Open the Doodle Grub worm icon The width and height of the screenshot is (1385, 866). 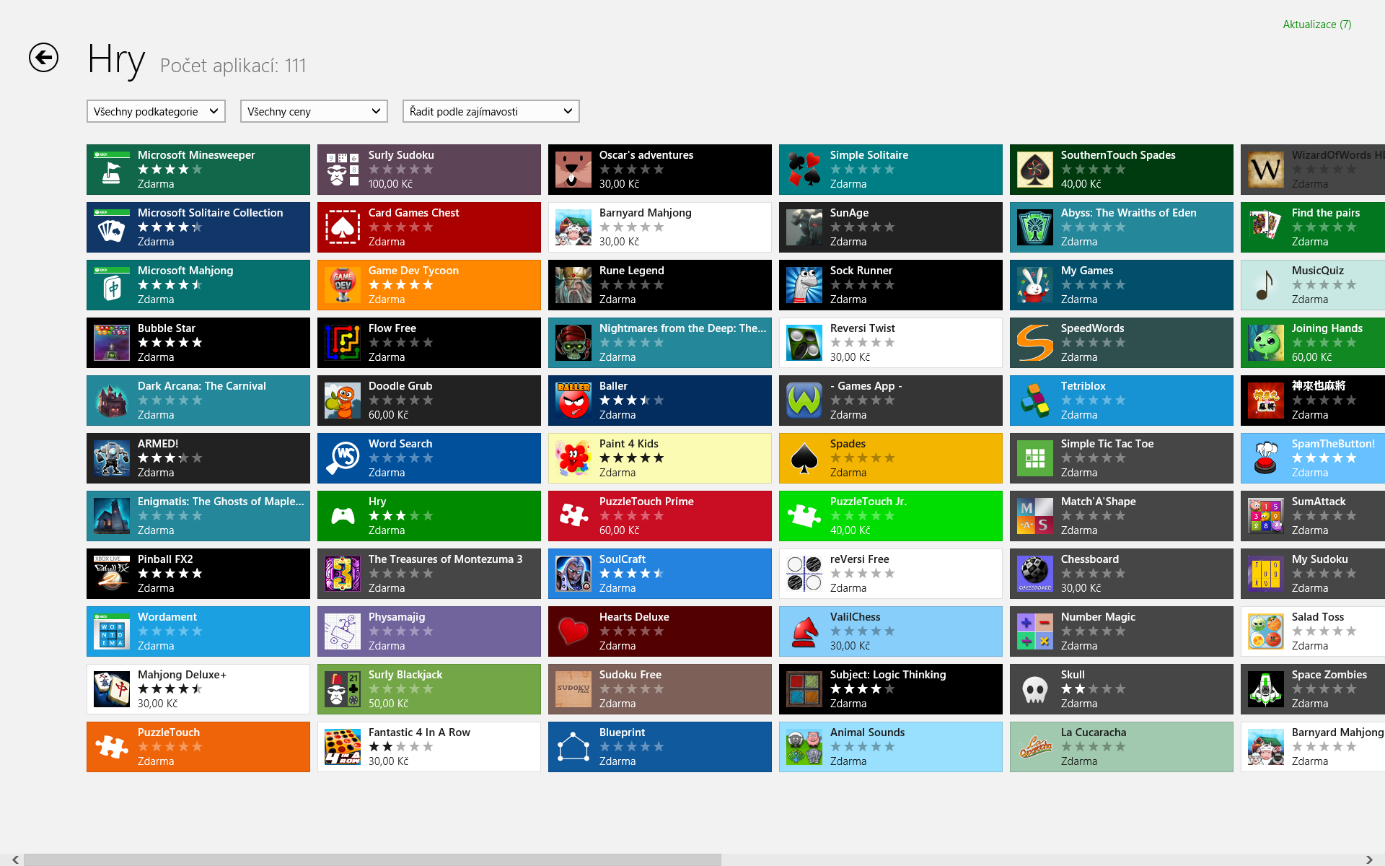pyautogui.click(x=343, y=401)
